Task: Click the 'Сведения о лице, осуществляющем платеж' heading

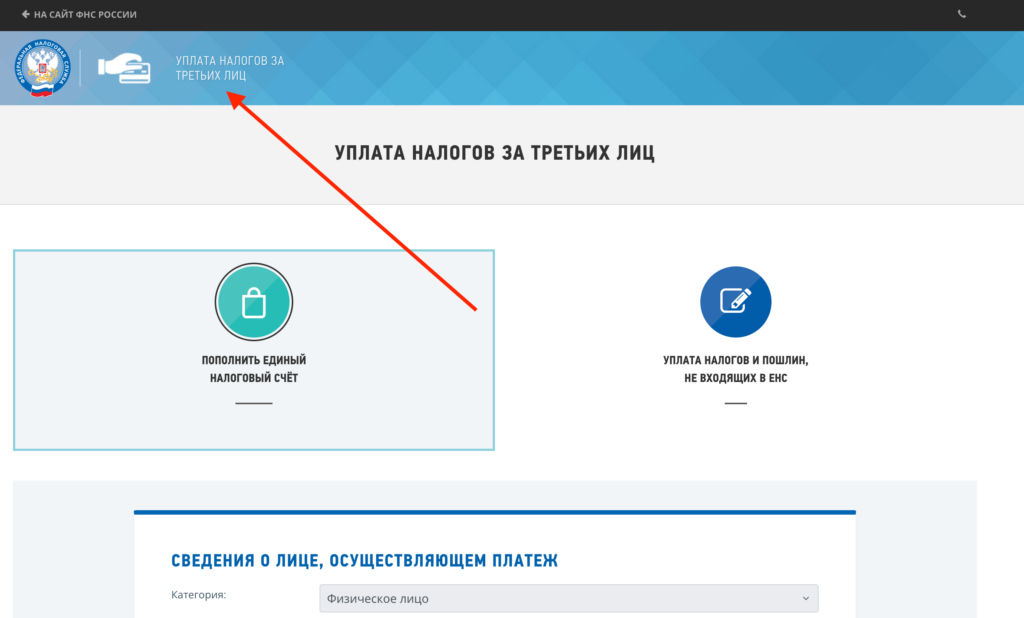Action: pyautogui.click(x=364, y=561)
